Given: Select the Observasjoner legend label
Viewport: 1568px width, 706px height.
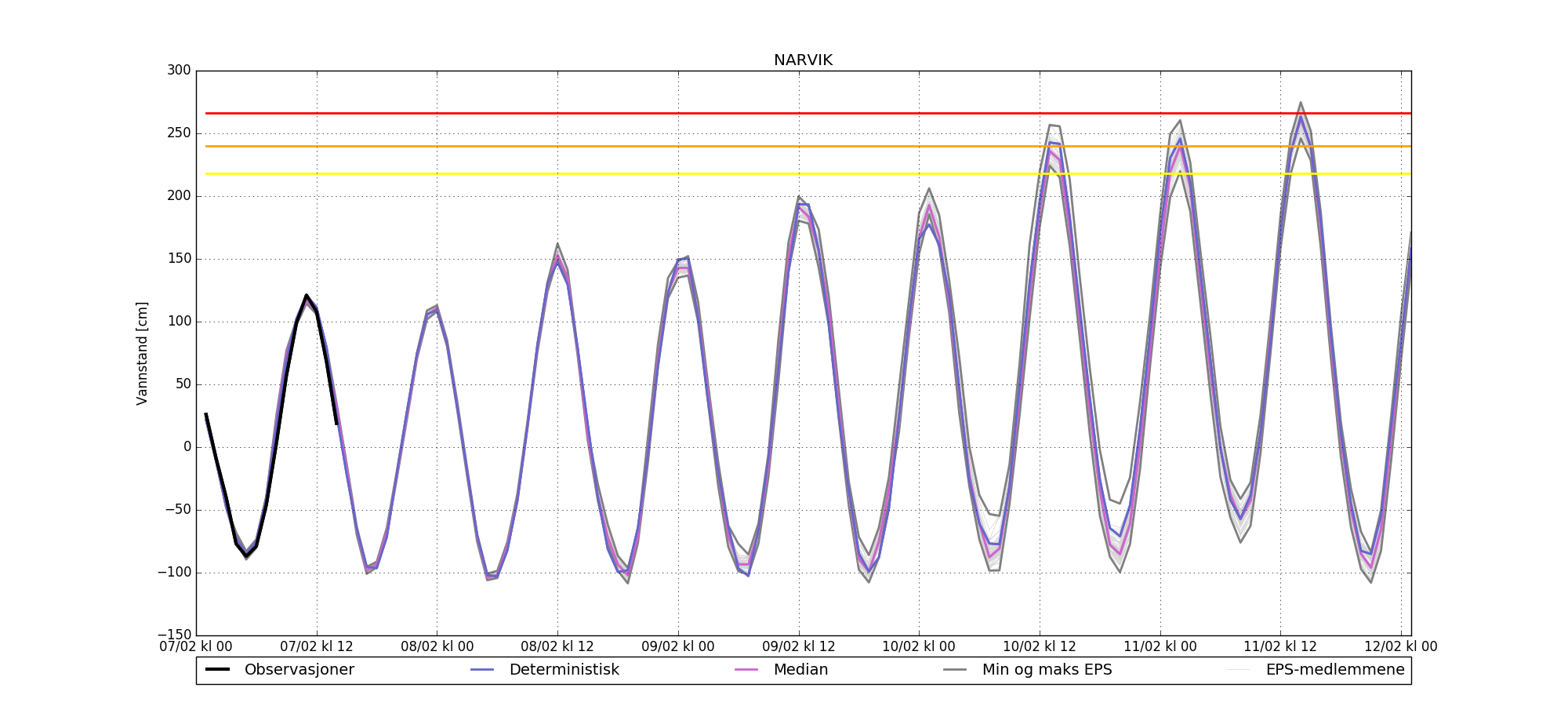Looking at the screenshot, I should 299,670.
